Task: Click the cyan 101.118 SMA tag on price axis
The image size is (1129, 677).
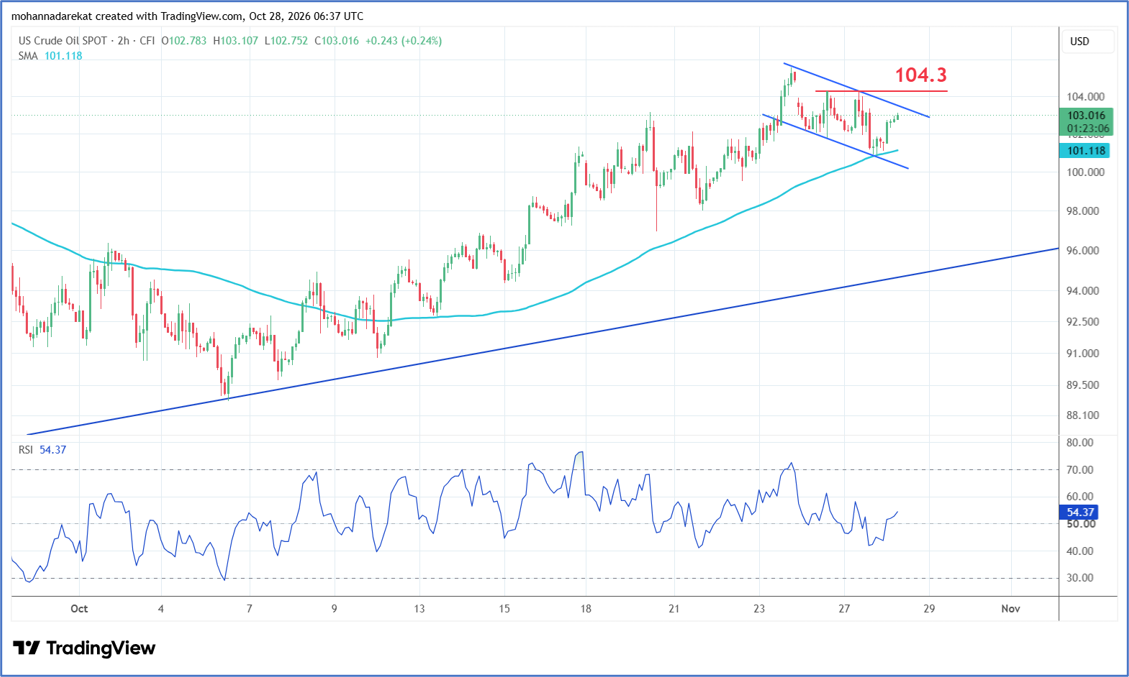Action: pyautogui.click(x=1085, y=151)
